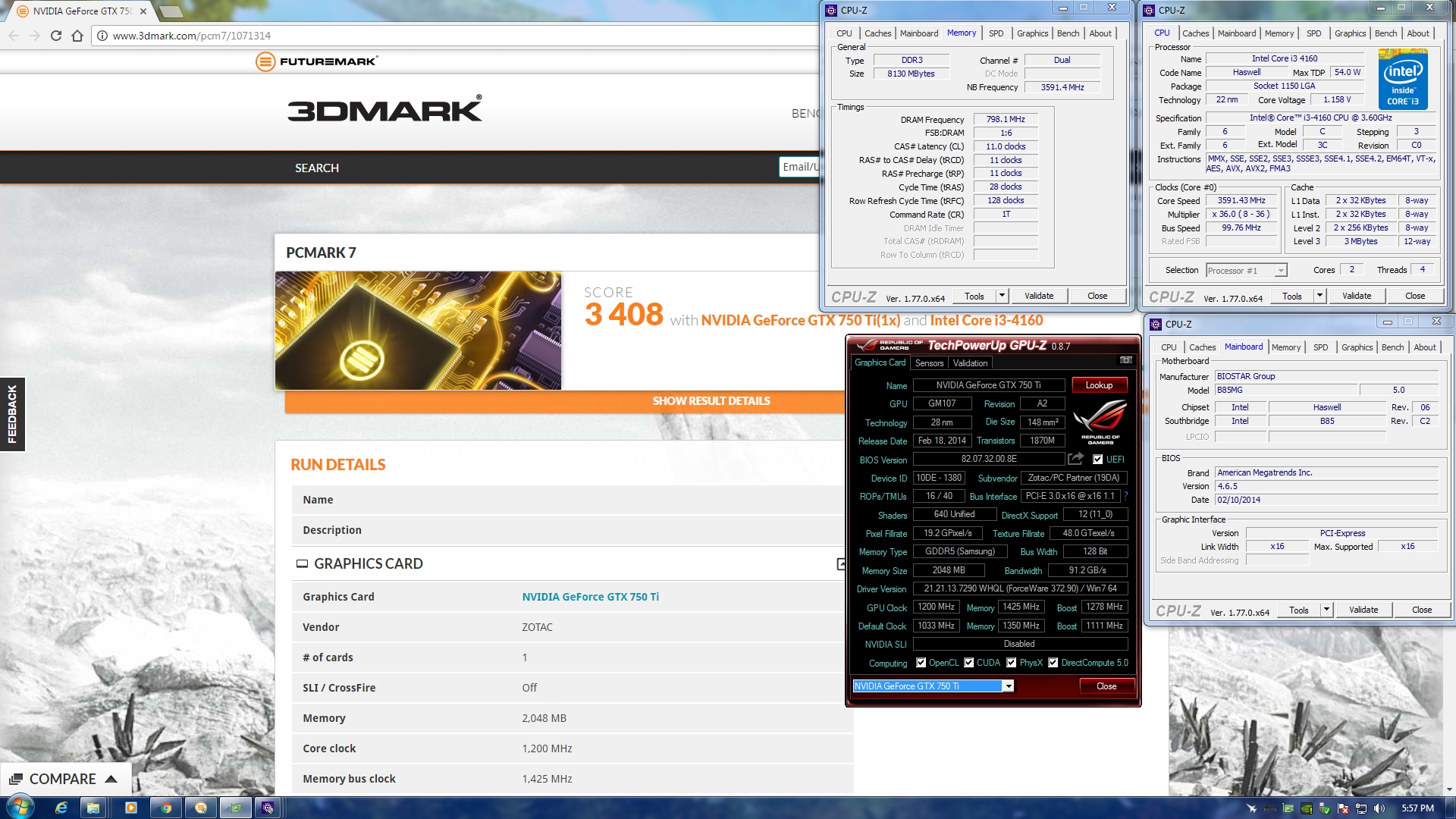This screenshot has height=819, width=1456.
Task: Switch to the Sensors tab in GPU-Z
Action: tap(929, 363)
